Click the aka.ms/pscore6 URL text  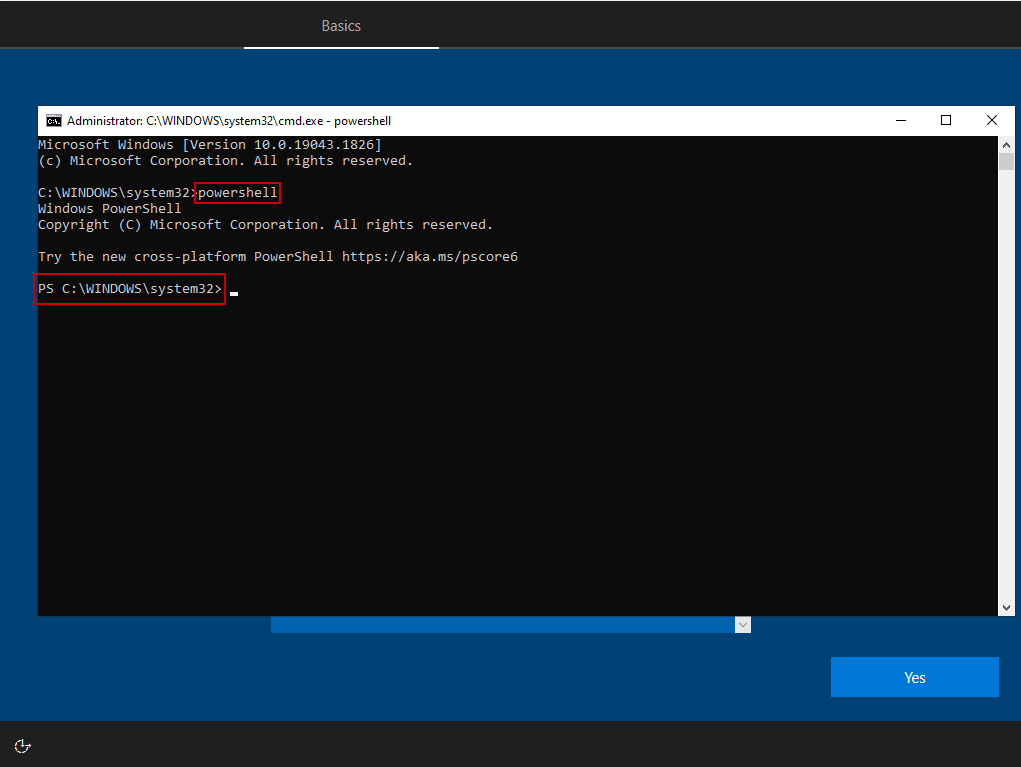click(x=429, y=257)
